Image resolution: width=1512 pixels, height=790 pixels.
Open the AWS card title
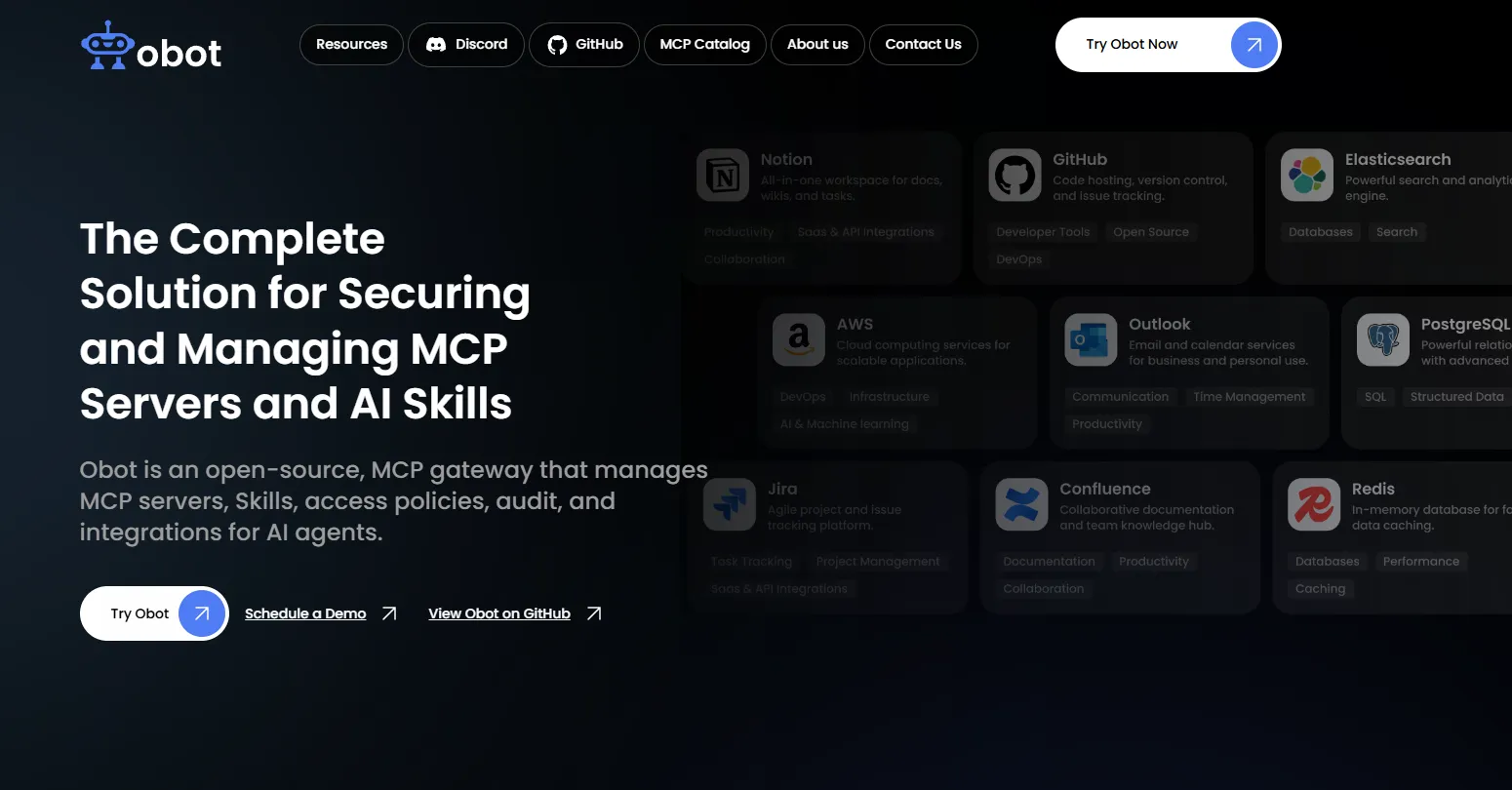[855, 325]
